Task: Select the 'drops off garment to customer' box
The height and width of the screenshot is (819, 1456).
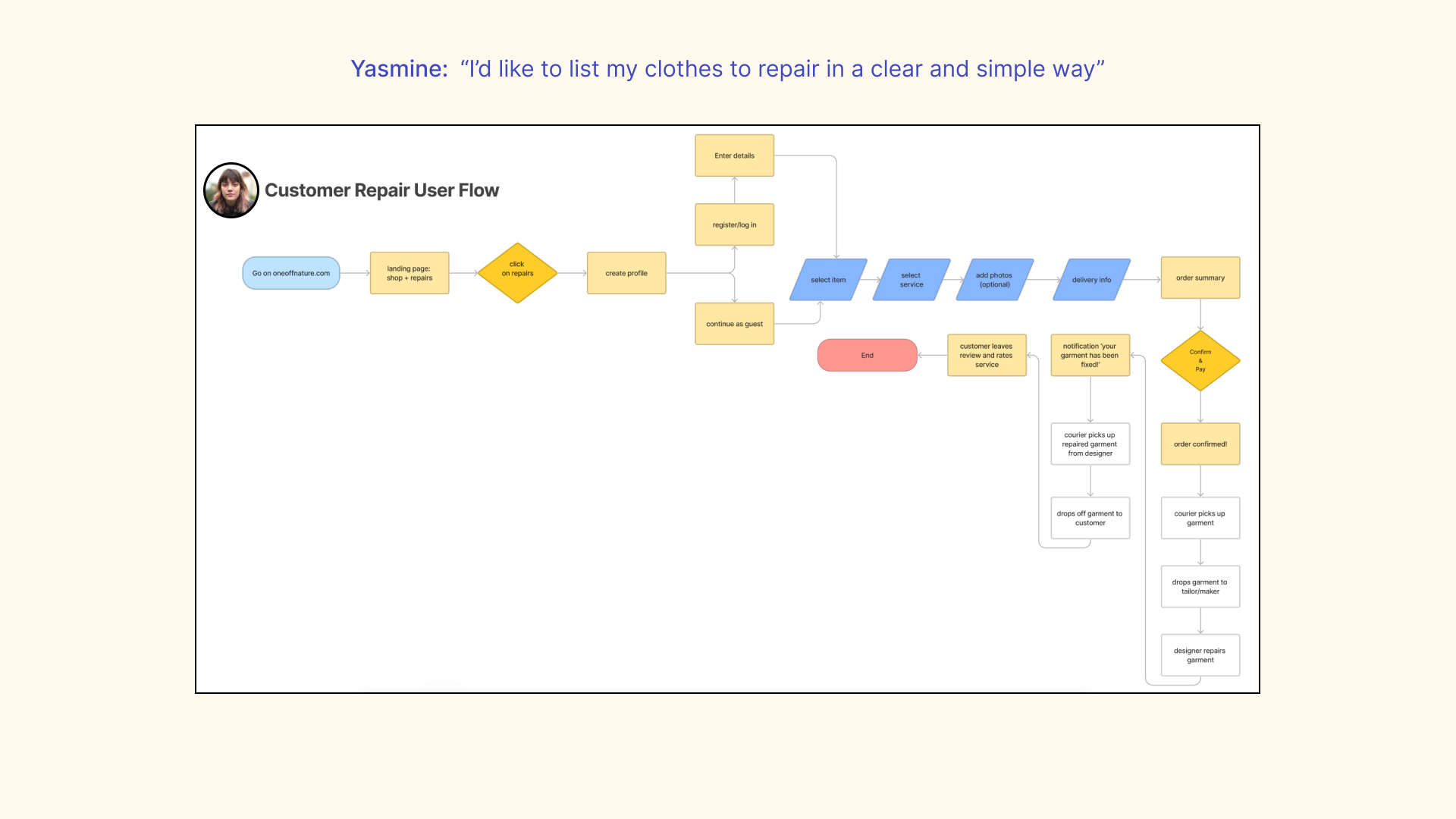Action: pos(1090,518)
